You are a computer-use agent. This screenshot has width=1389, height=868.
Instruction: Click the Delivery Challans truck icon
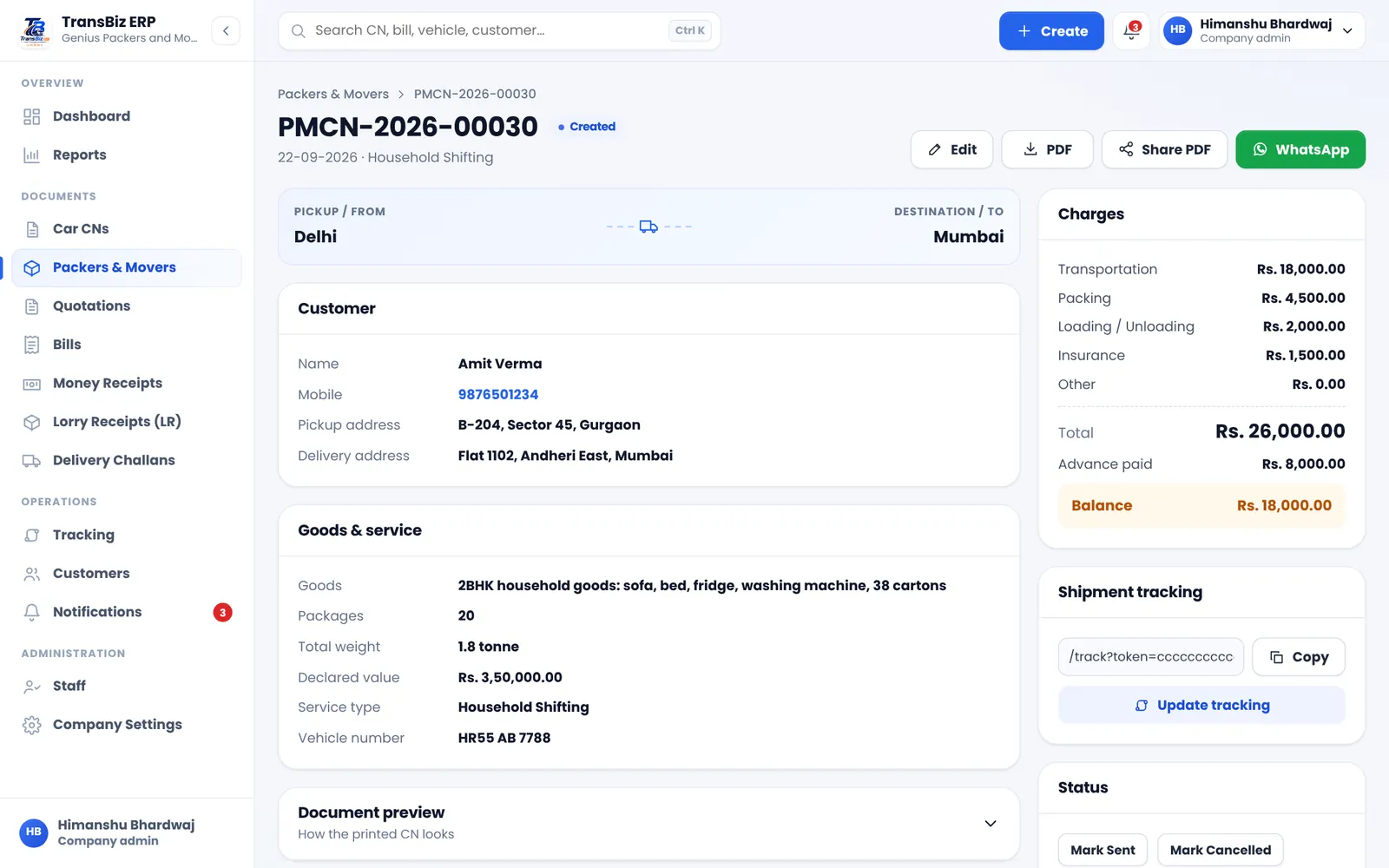point(32,461)
